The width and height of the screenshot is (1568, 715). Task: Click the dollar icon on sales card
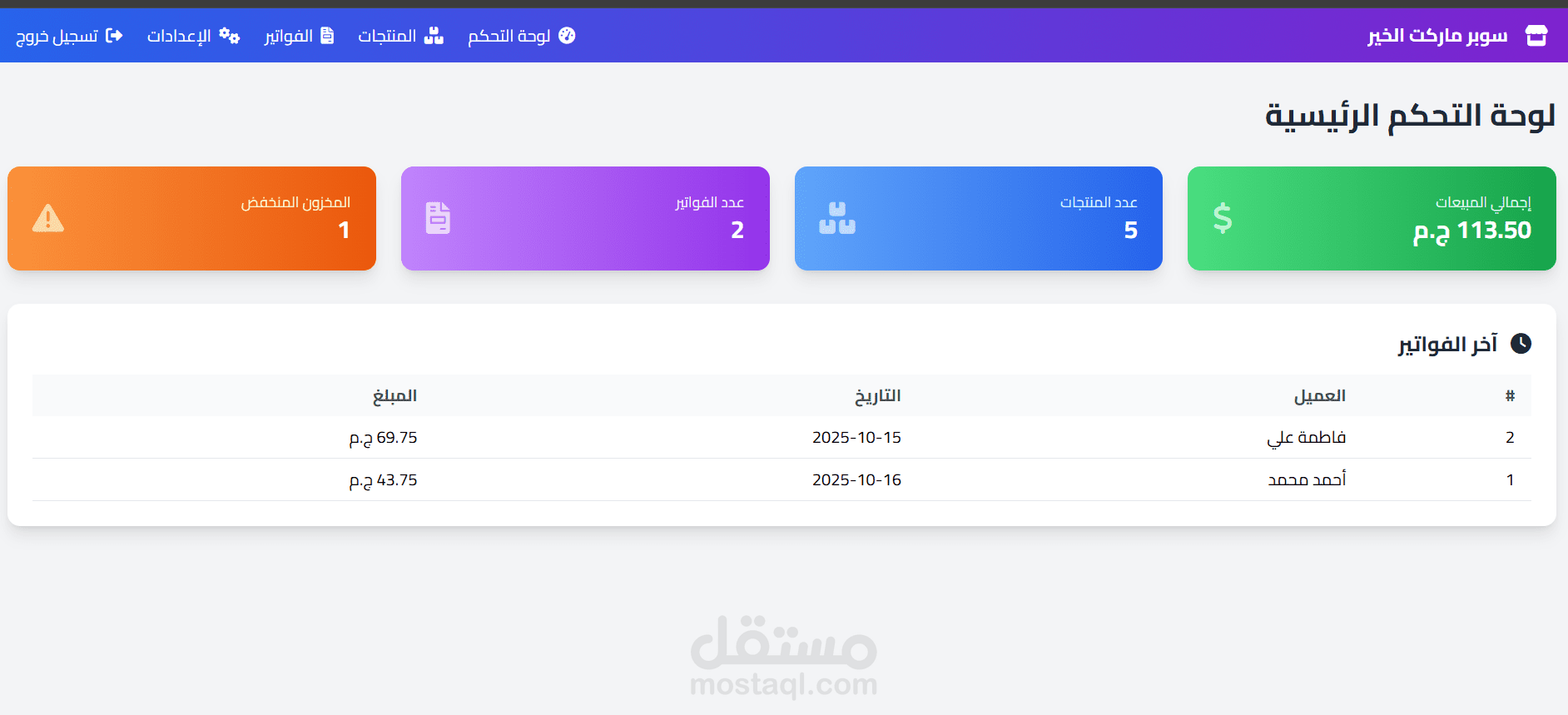pyautogui.click(x=1223, y=218)
